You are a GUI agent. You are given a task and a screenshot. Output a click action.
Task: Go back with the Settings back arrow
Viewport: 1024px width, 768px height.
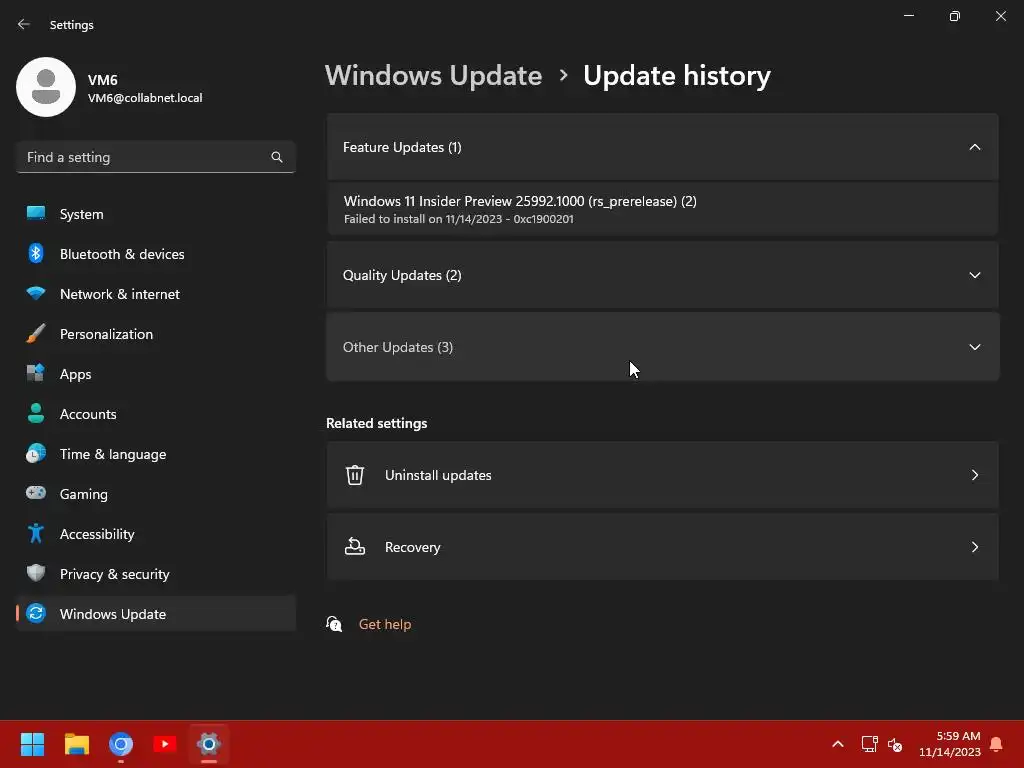[24, 24]
